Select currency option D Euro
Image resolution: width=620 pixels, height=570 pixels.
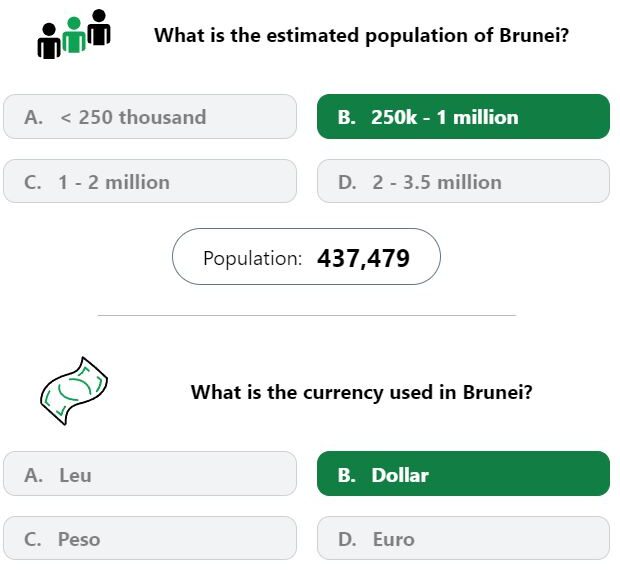click(463, 538)
